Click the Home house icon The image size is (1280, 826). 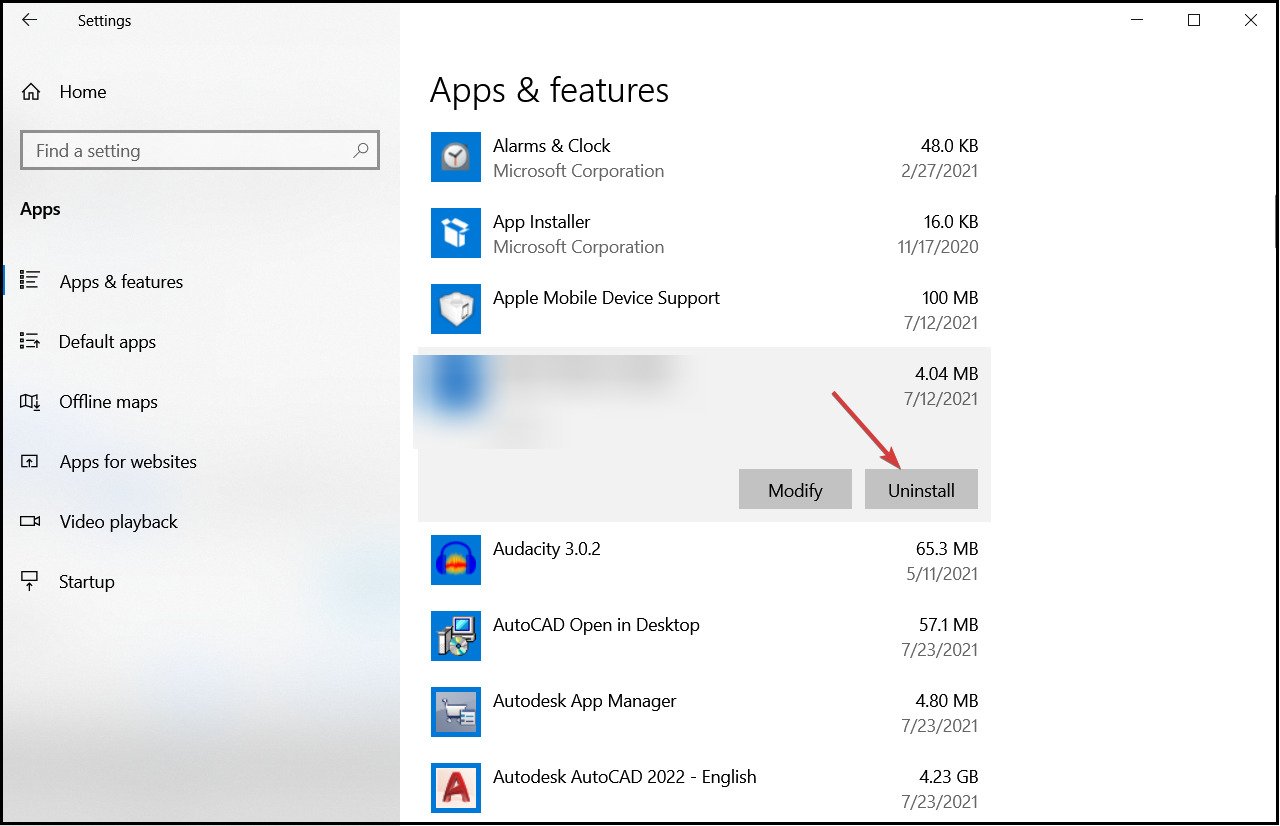pos(31,92)
